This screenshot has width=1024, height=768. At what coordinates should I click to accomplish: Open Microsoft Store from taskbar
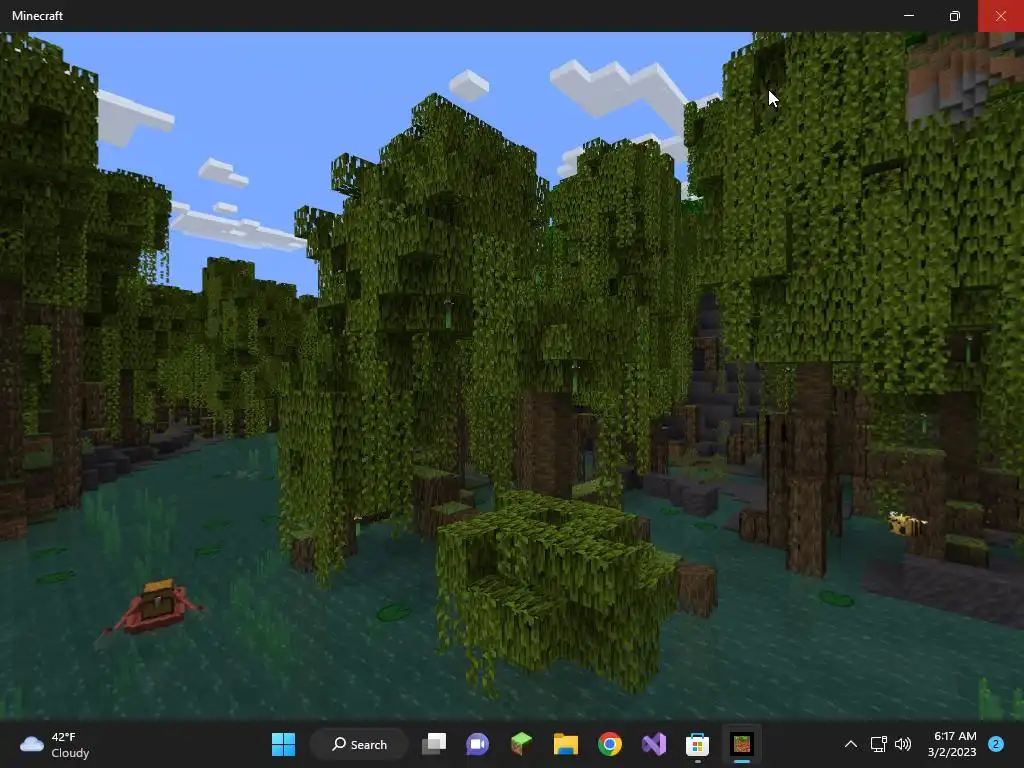point(697,744)
